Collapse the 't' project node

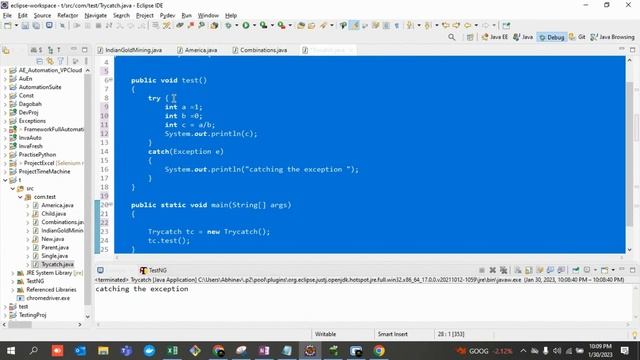pos(5,180)
